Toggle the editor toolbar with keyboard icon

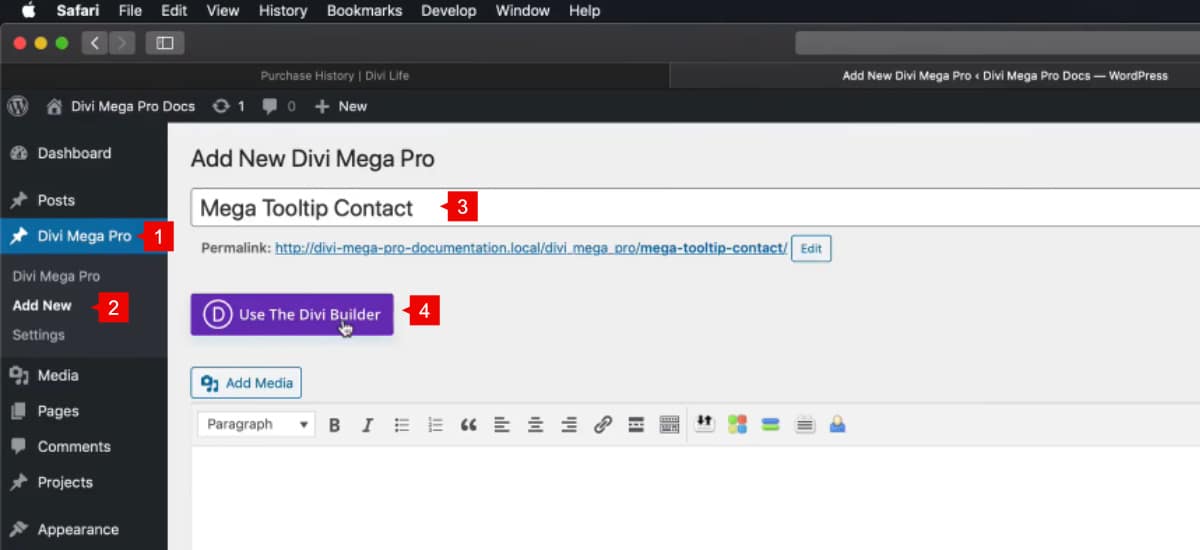point(669,425)
